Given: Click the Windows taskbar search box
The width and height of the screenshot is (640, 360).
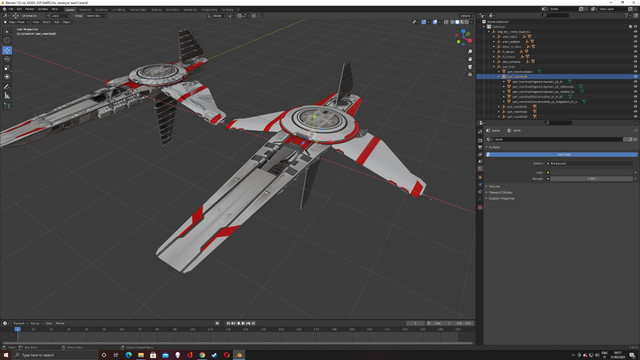Looking at the screenshot, I should pos(56,355).
